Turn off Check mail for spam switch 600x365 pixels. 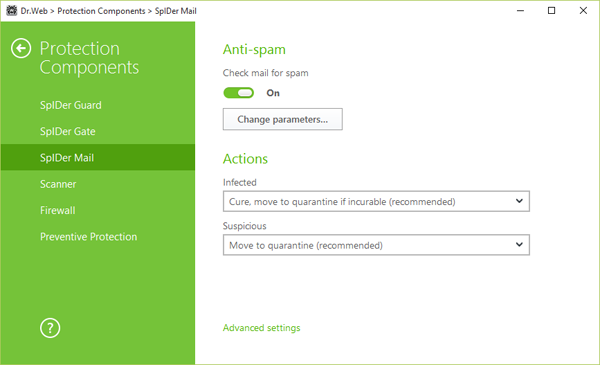click(238, 93)
